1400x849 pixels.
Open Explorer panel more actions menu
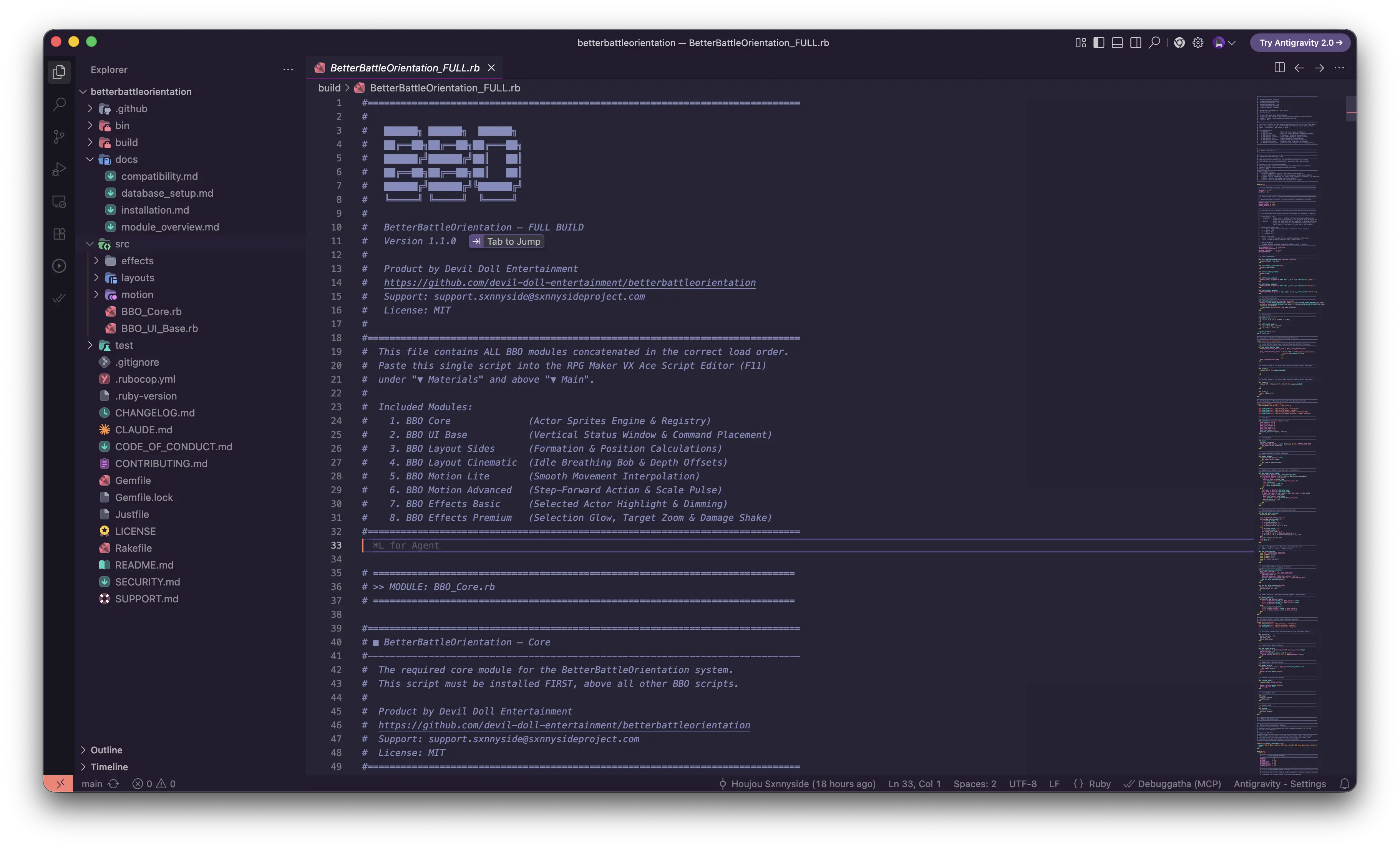[288, 69]
